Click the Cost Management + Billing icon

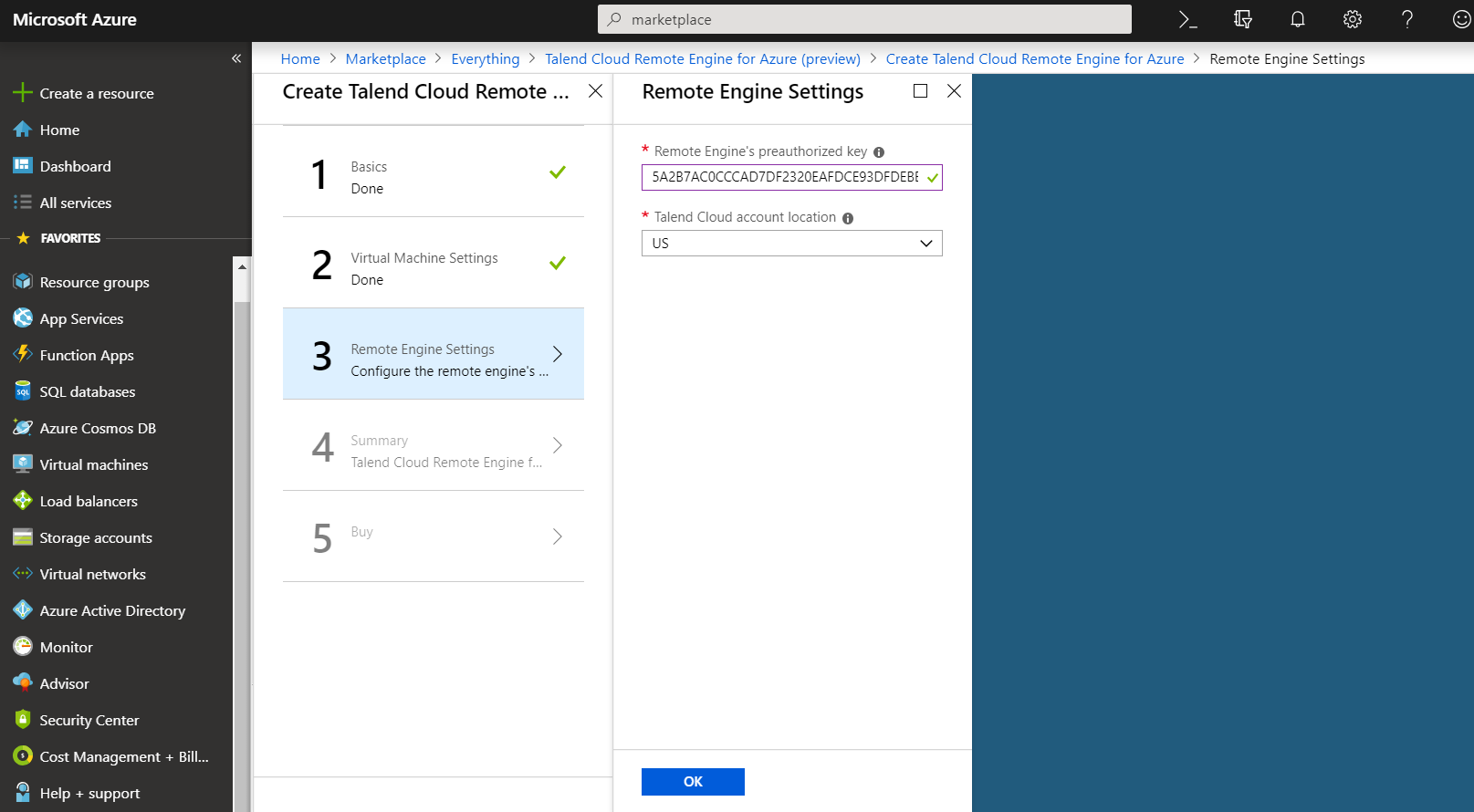(x=23, y=756)
